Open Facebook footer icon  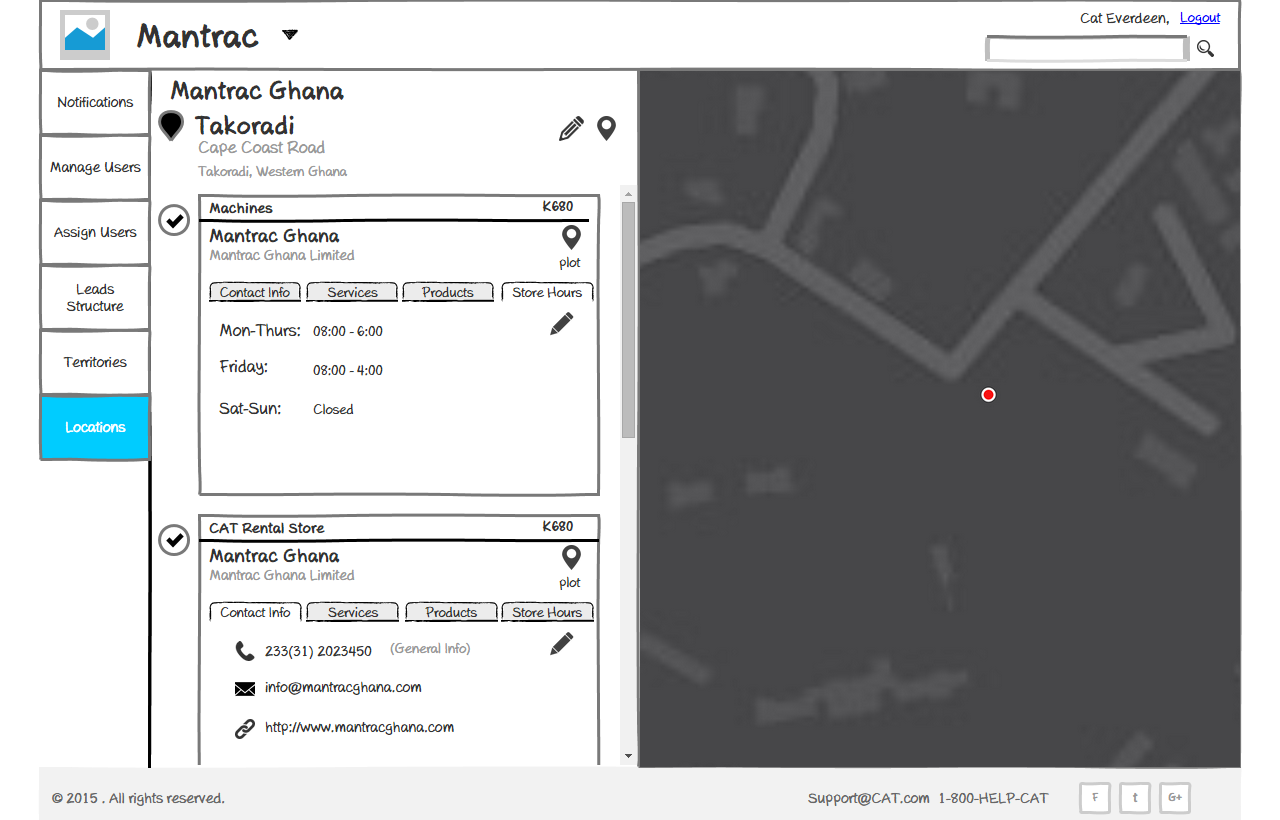point(1095,797)
